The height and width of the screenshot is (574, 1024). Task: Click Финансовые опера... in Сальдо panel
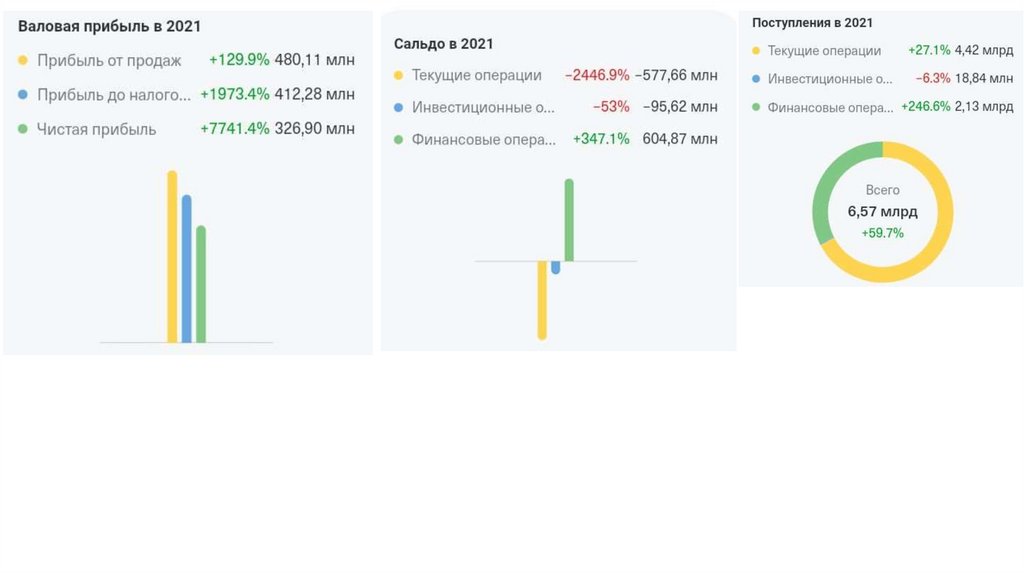point(483,139)
